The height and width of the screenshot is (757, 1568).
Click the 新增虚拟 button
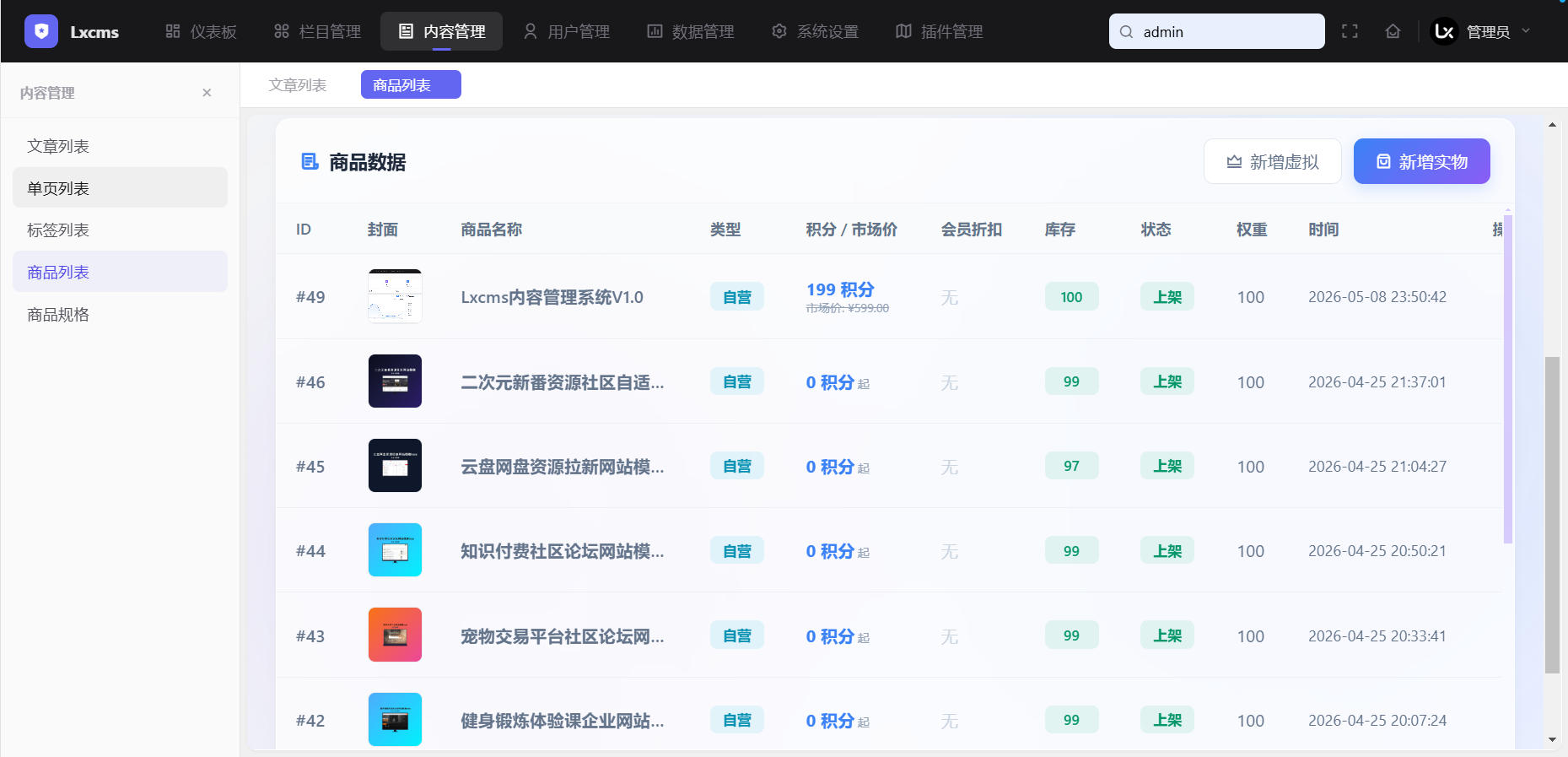pos(1272,161)
